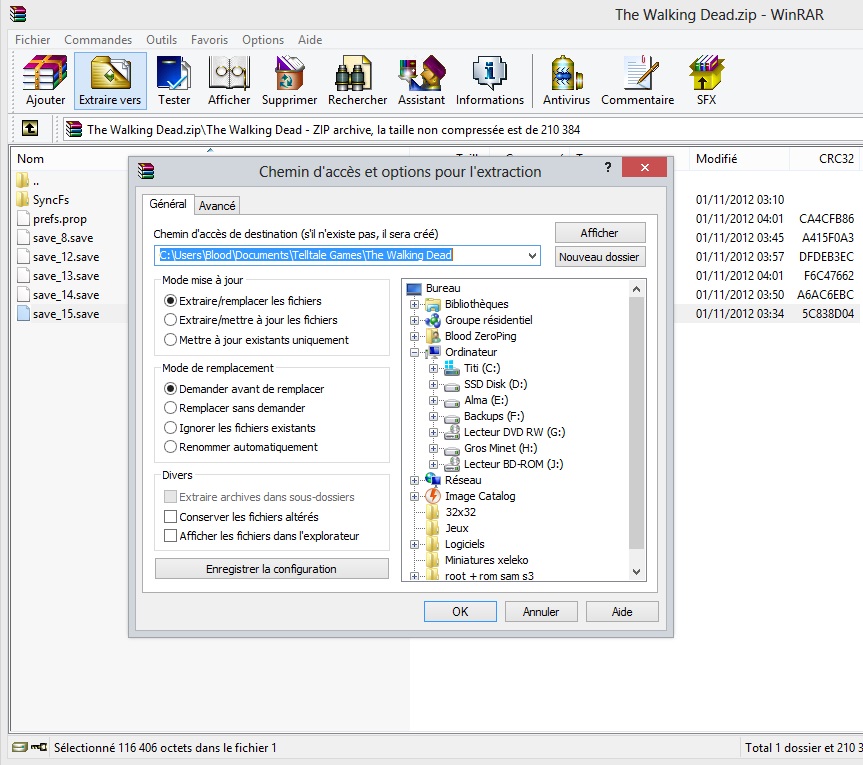
Task: Open the Commandes menu
Action: pyautogui.click(x=98, y=40)
